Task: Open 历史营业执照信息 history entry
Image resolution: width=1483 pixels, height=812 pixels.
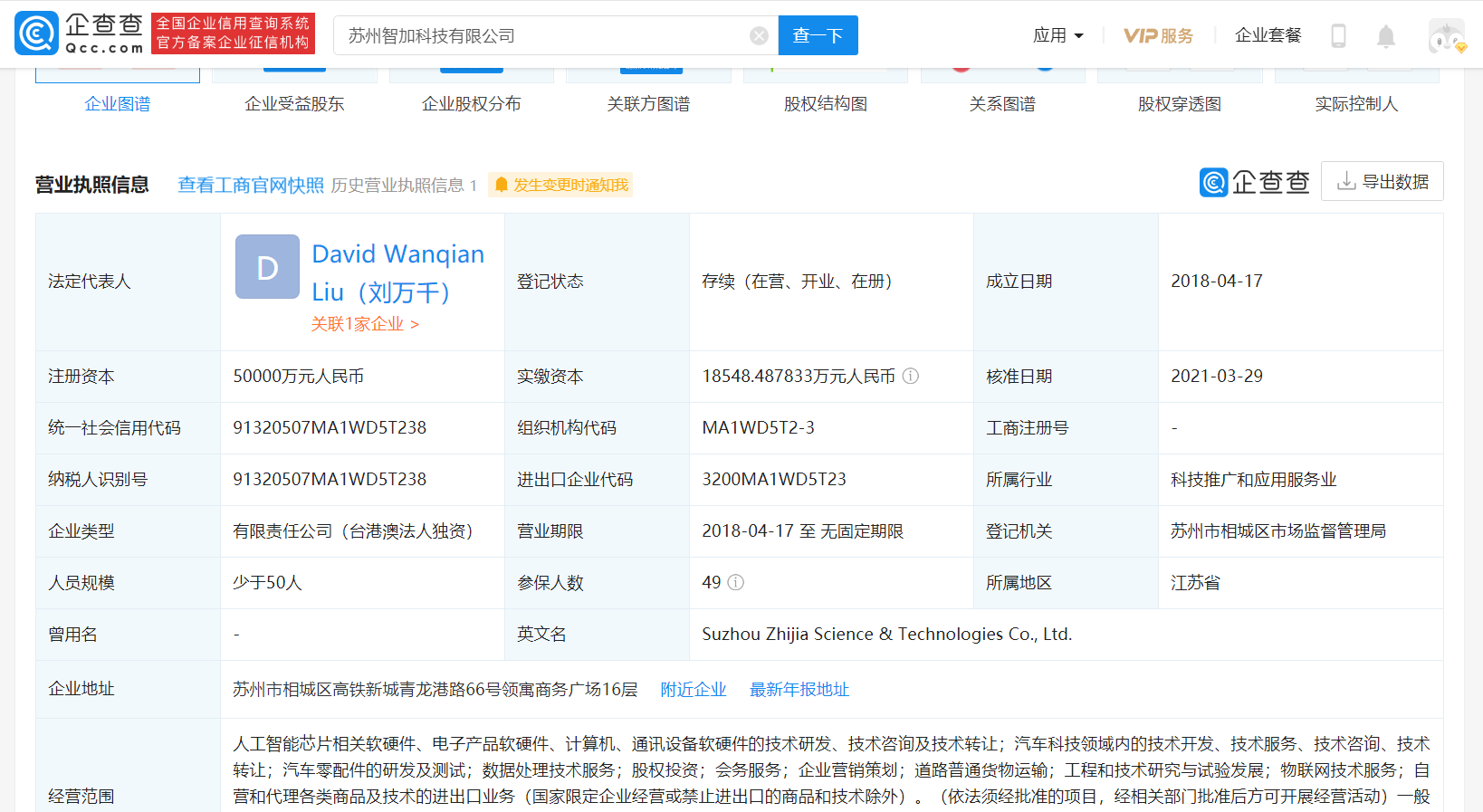Action: (x=403, y=186)
